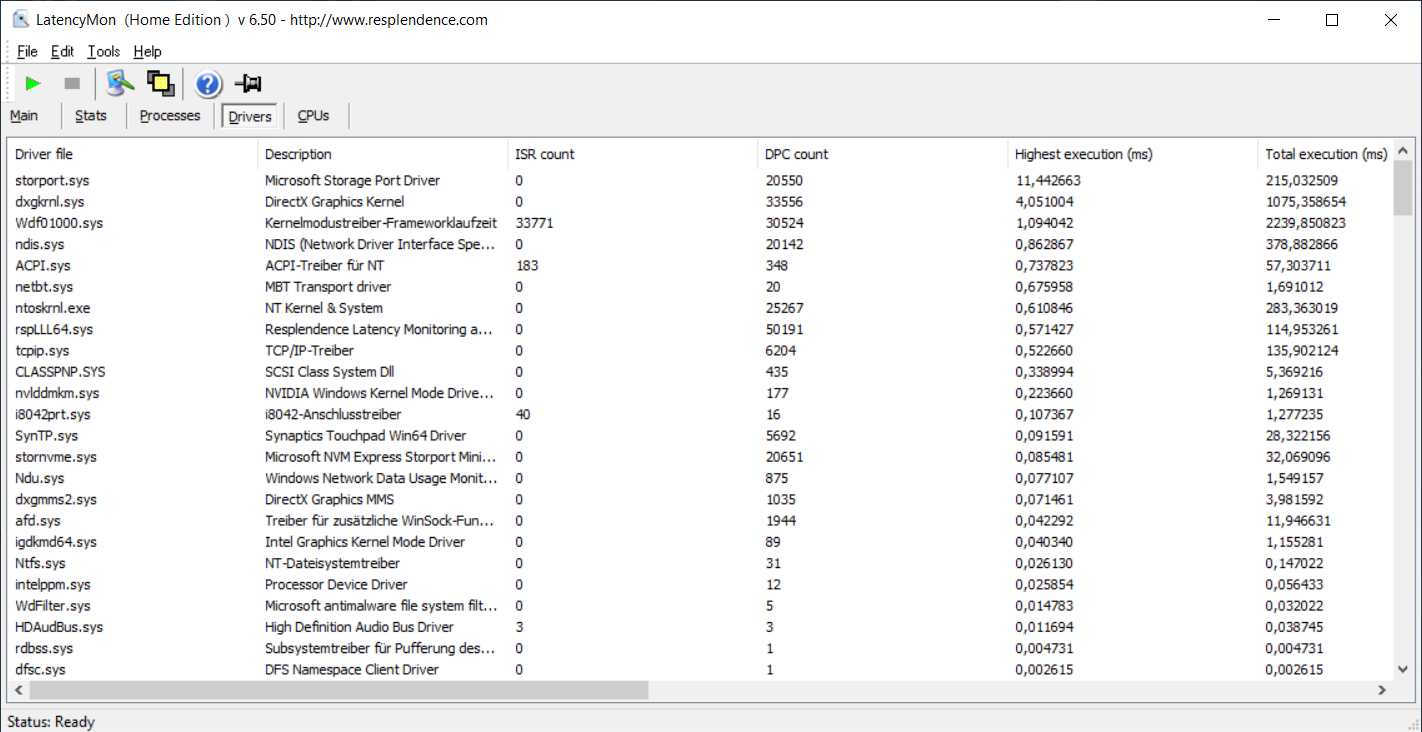Start the latency monitor with the green play icon

(33, 84)
